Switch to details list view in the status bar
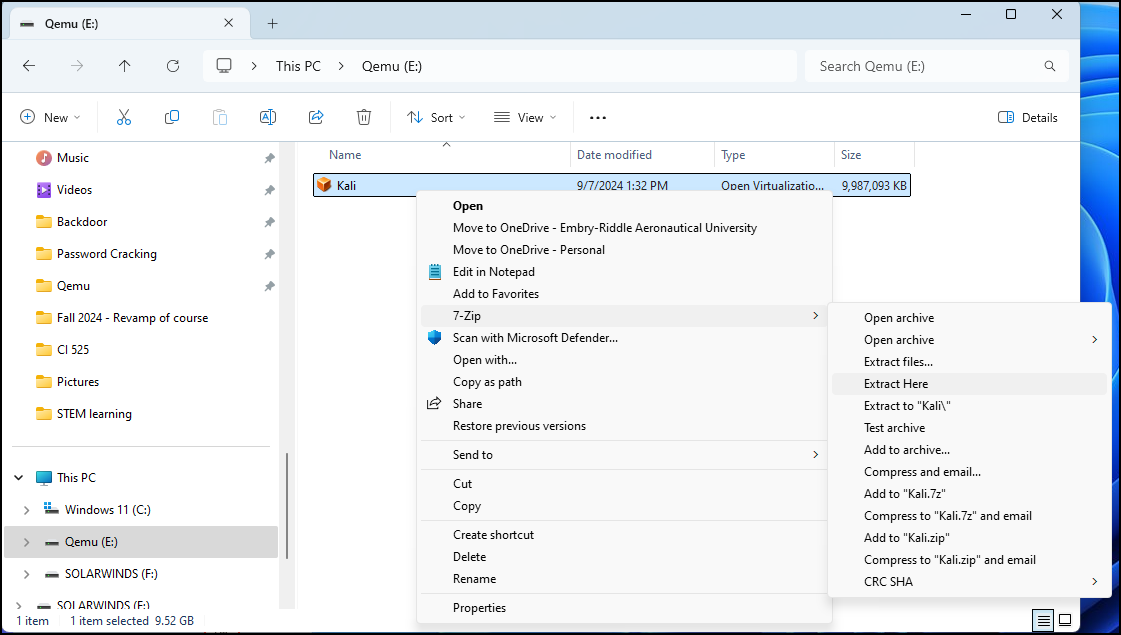The image size is (1121, 635). coord(1044,620)
